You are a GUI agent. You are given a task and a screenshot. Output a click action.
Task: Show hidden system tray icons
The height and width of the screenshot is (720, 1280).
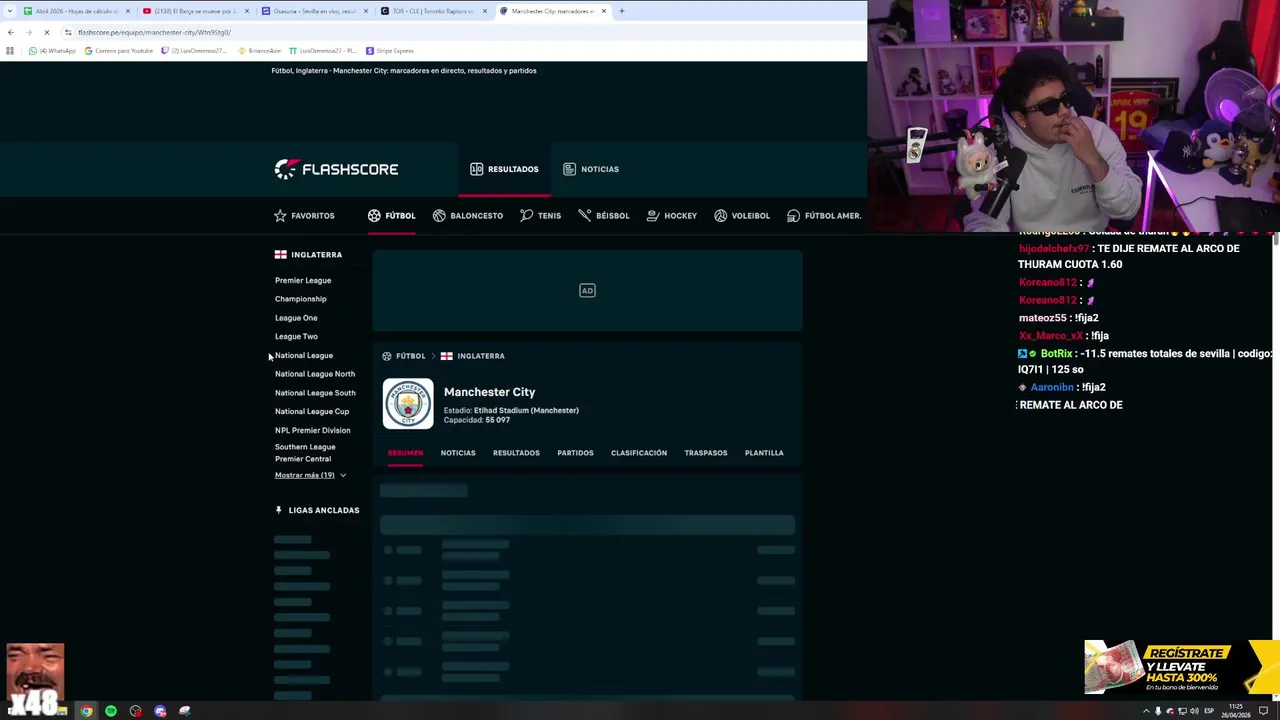pos(1146,711)
